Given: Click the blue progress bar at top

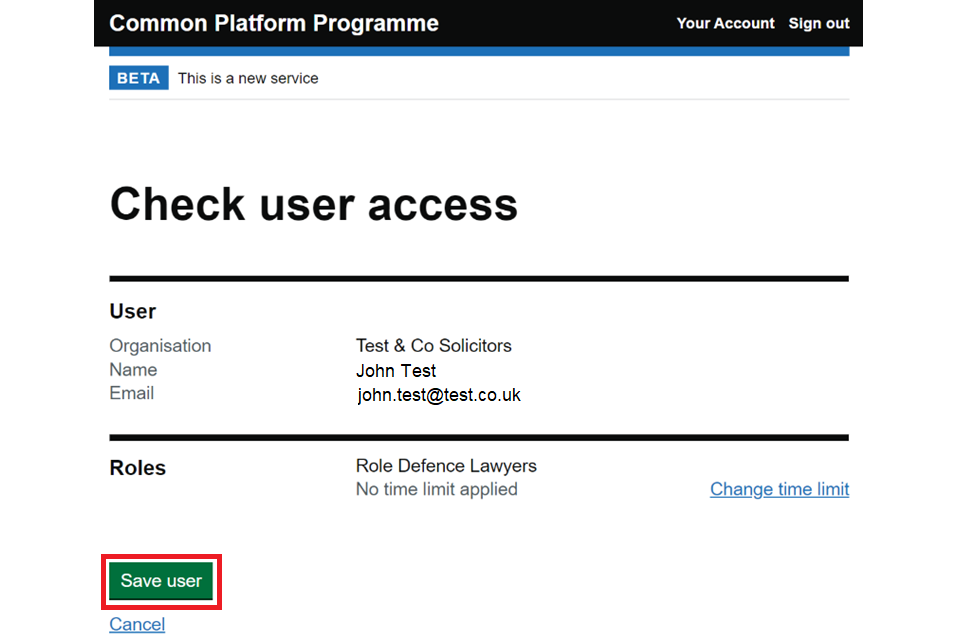Looking at the screenshot, I should pyautogui.click(x=478, y=48).
